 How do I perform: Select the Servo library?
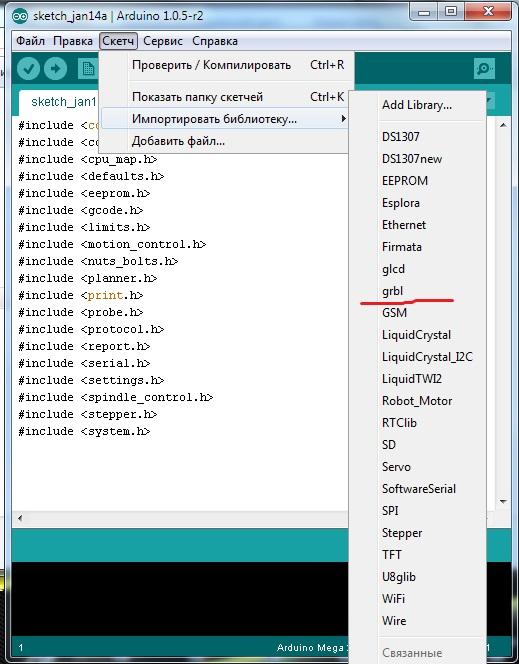417,467
